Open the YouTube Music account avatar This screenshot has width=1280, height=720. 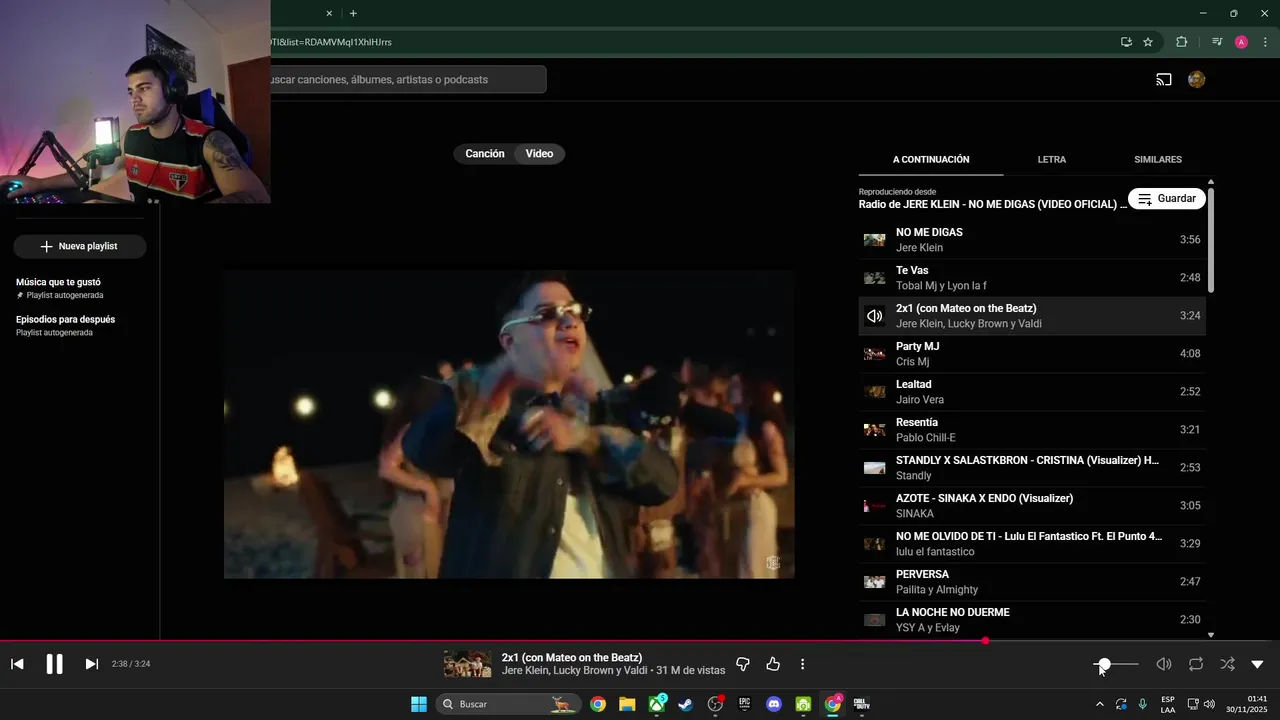point(1197,80)
